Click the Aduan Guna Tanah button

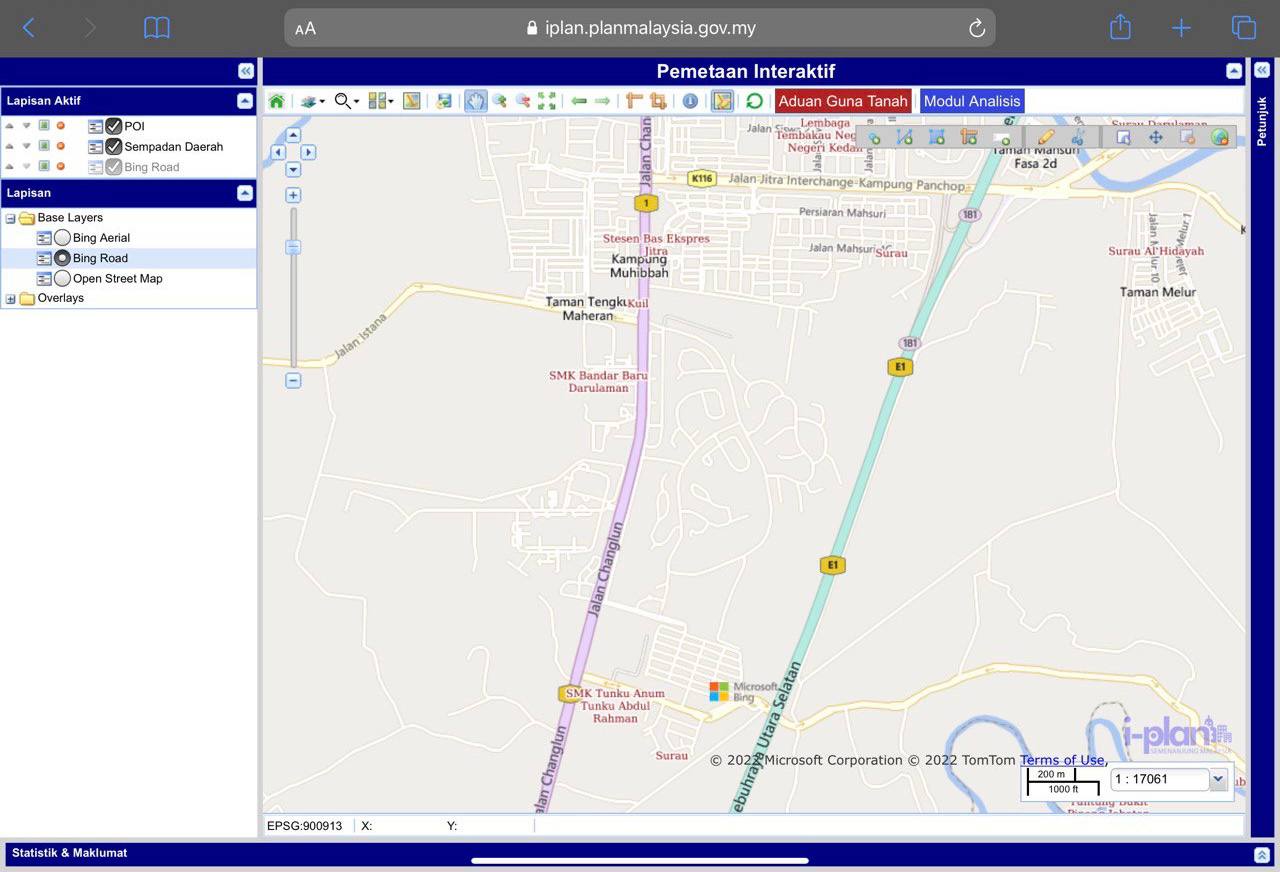pyautogui.click(x=843, y=101)
